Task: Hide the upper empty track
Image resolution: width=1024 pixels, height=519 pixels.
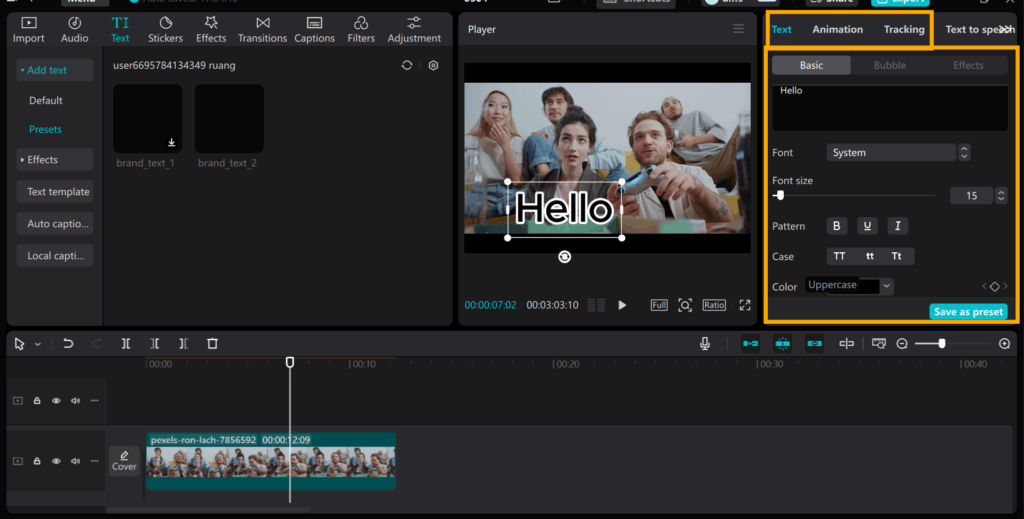Action: click(56, 401)
